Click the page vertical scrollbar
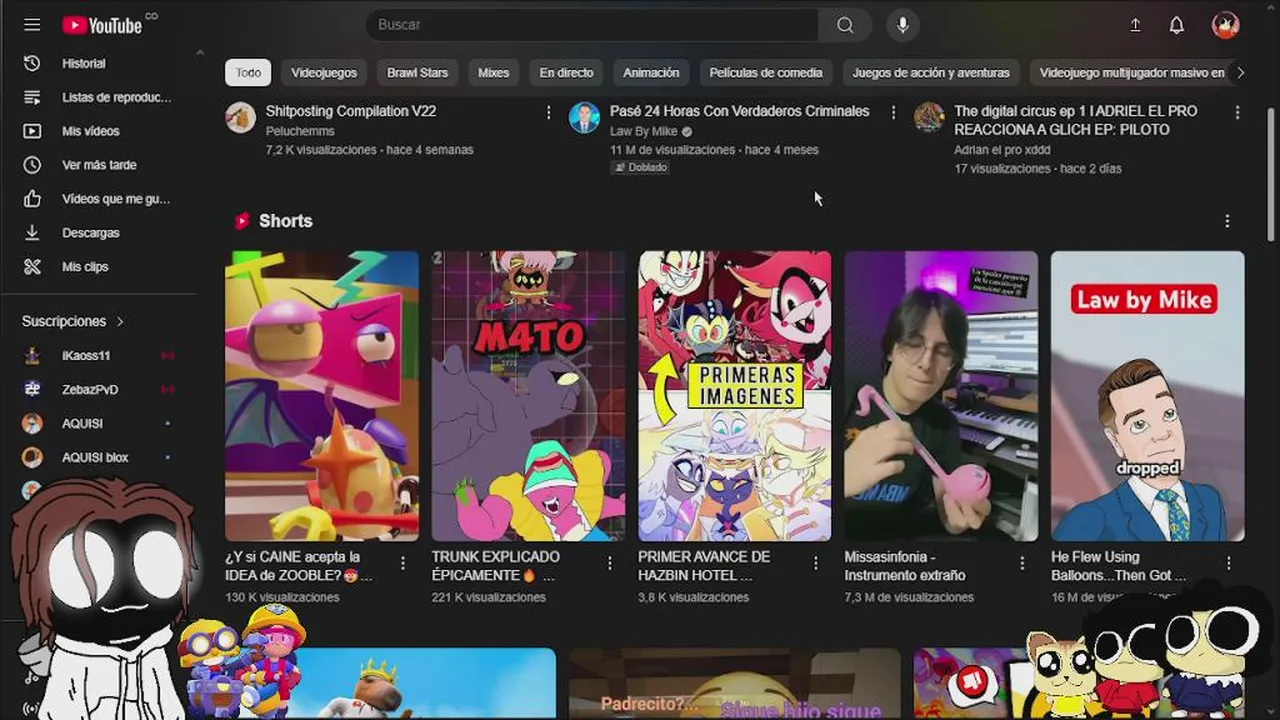The height and width of the screenshot is (720, 1280). click(x=1272, y=174)
